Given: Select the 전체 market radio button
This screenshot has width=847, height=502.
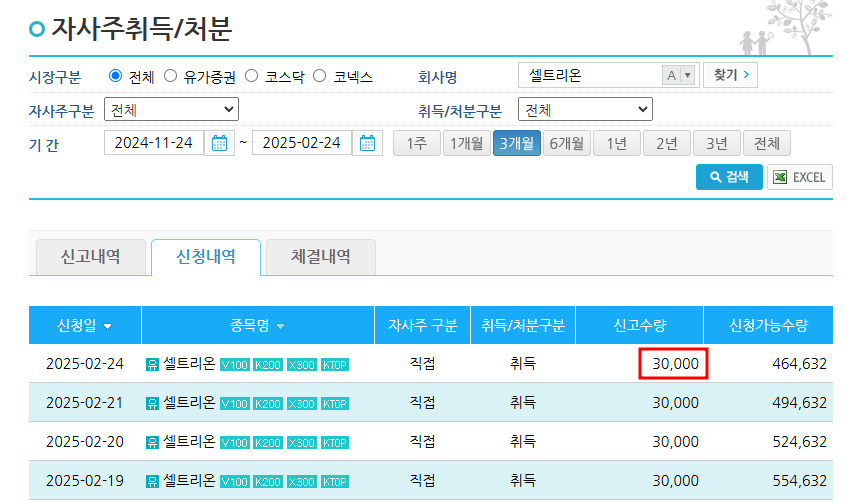Looking at the screenshot, I should pyautogui.click(x=115, y=76).
